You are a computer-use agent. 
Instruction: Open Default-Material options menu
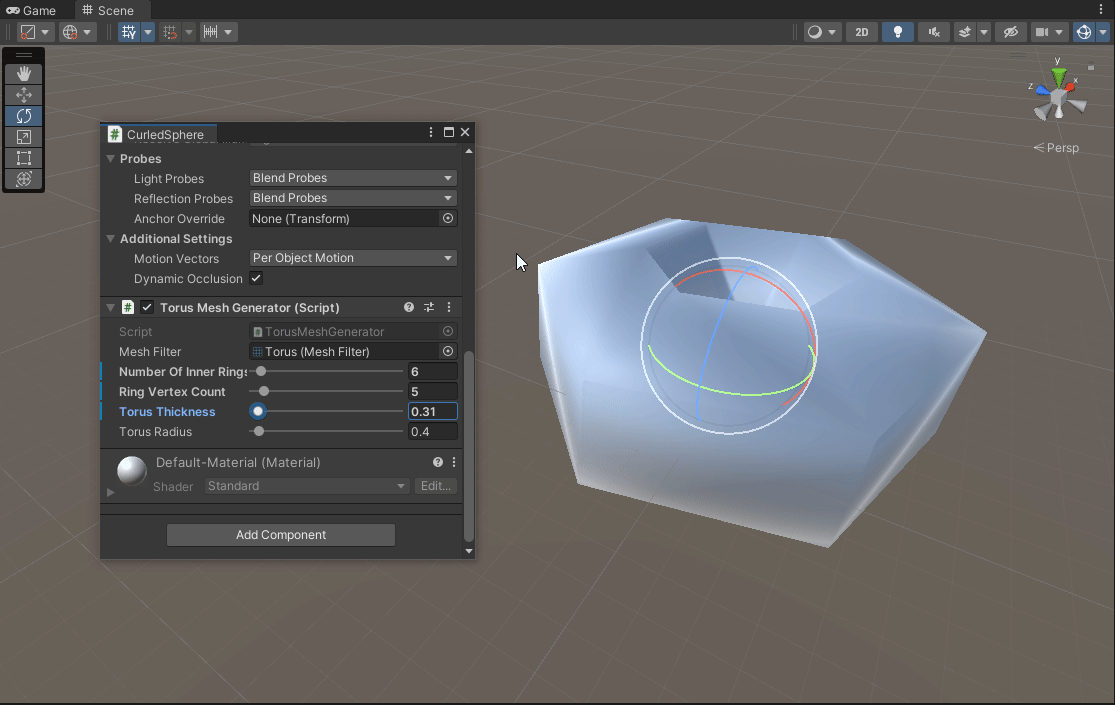pos(454,462)
